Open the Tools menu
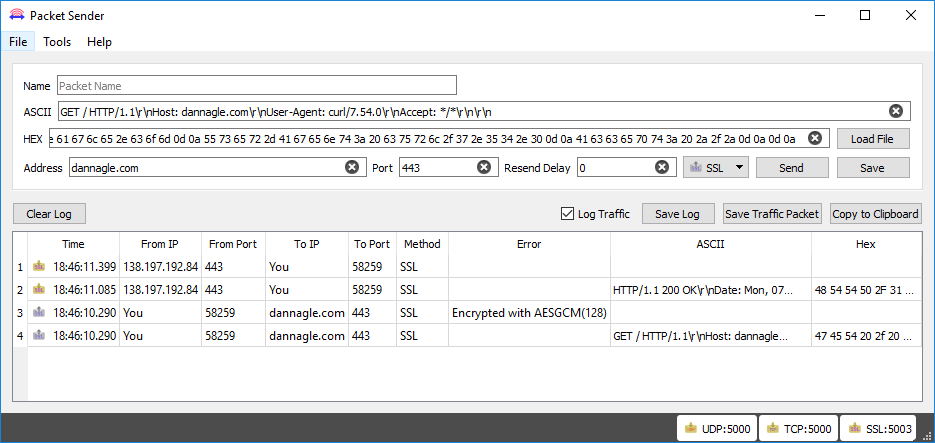935x443 pixels. 57,42
